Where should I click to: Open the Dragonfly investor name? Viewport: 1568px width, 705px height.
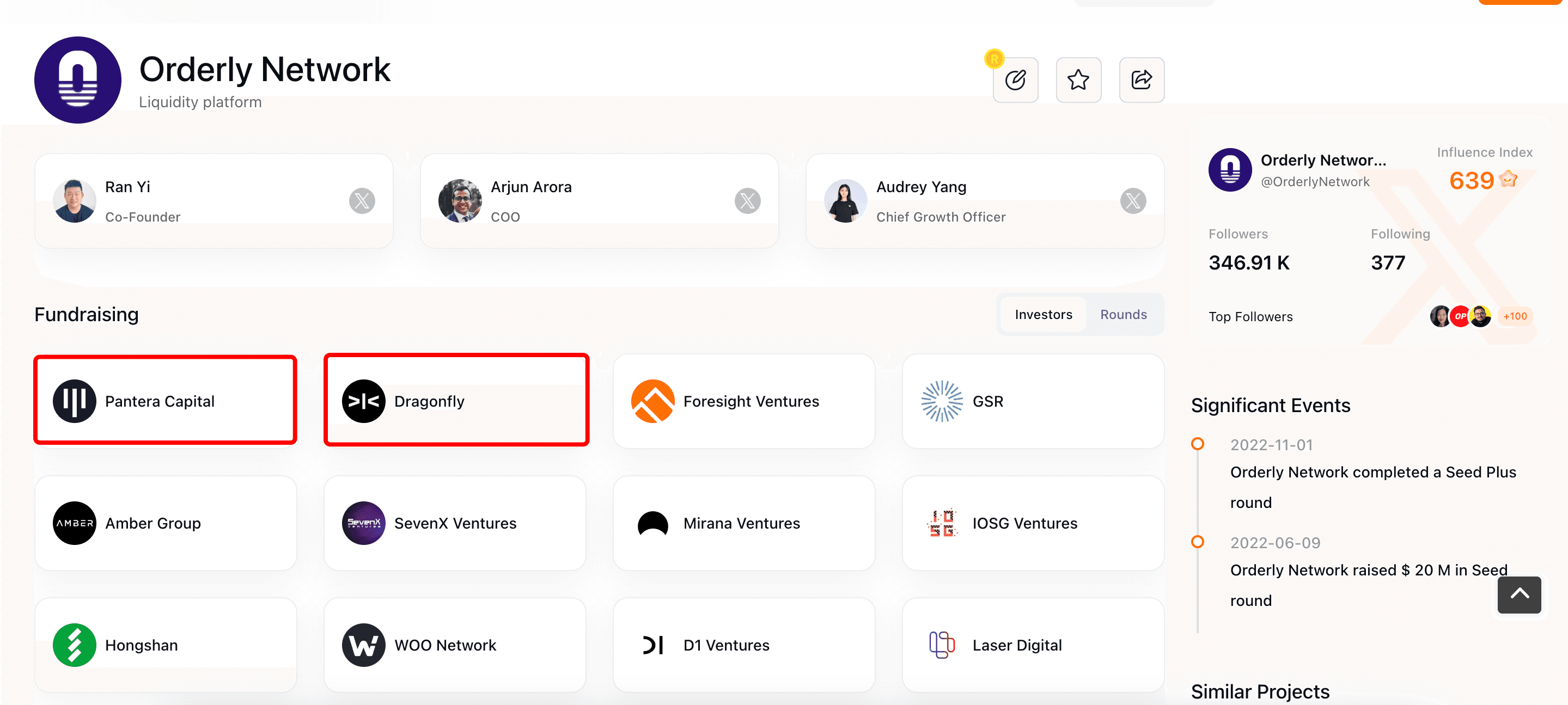coord(429,401)
